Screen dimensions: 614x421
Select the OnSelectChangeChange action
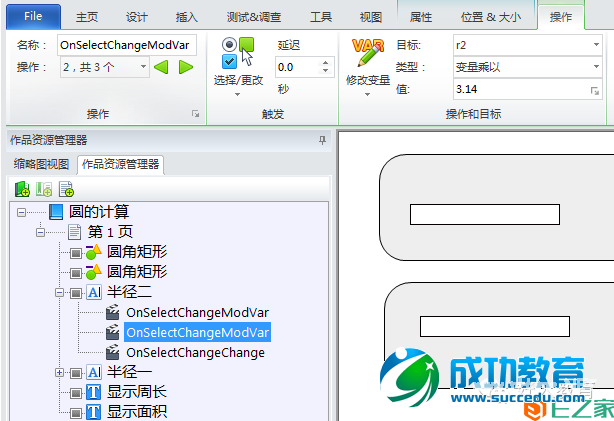tap(195, 352)
